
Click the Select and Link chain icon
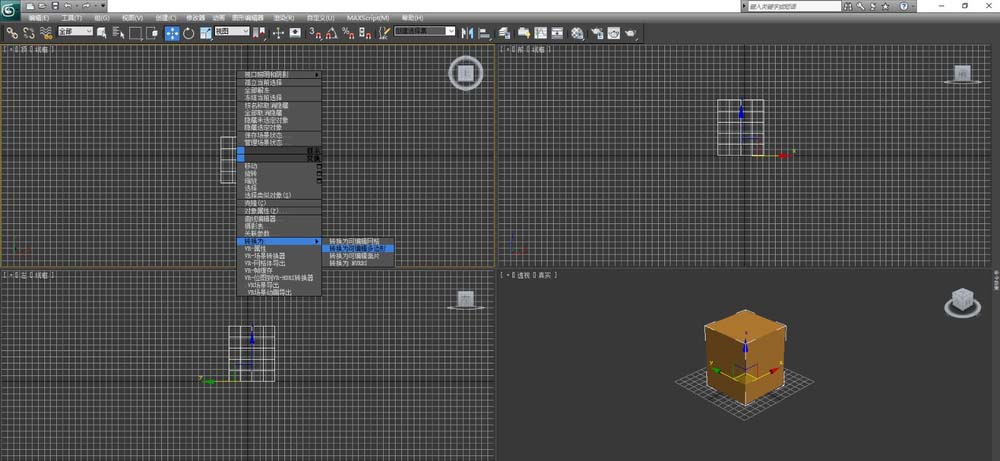[12, 33]
